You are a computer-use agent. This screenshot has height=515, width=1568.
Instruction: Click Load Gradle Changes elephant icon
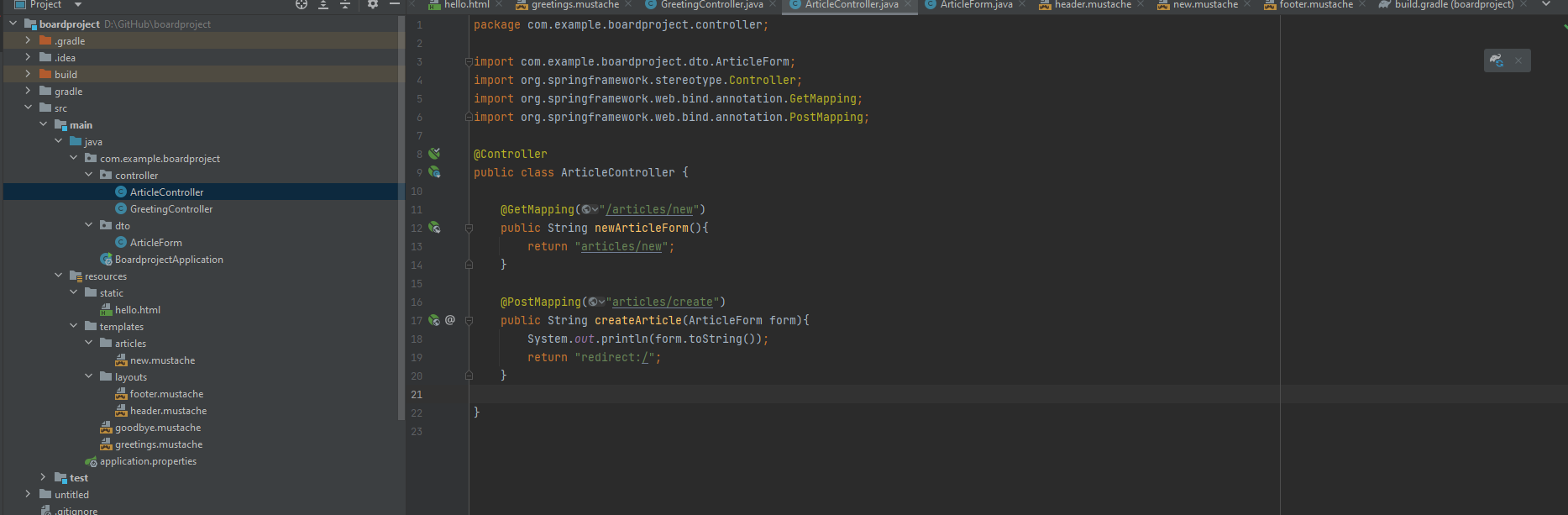1497,60
